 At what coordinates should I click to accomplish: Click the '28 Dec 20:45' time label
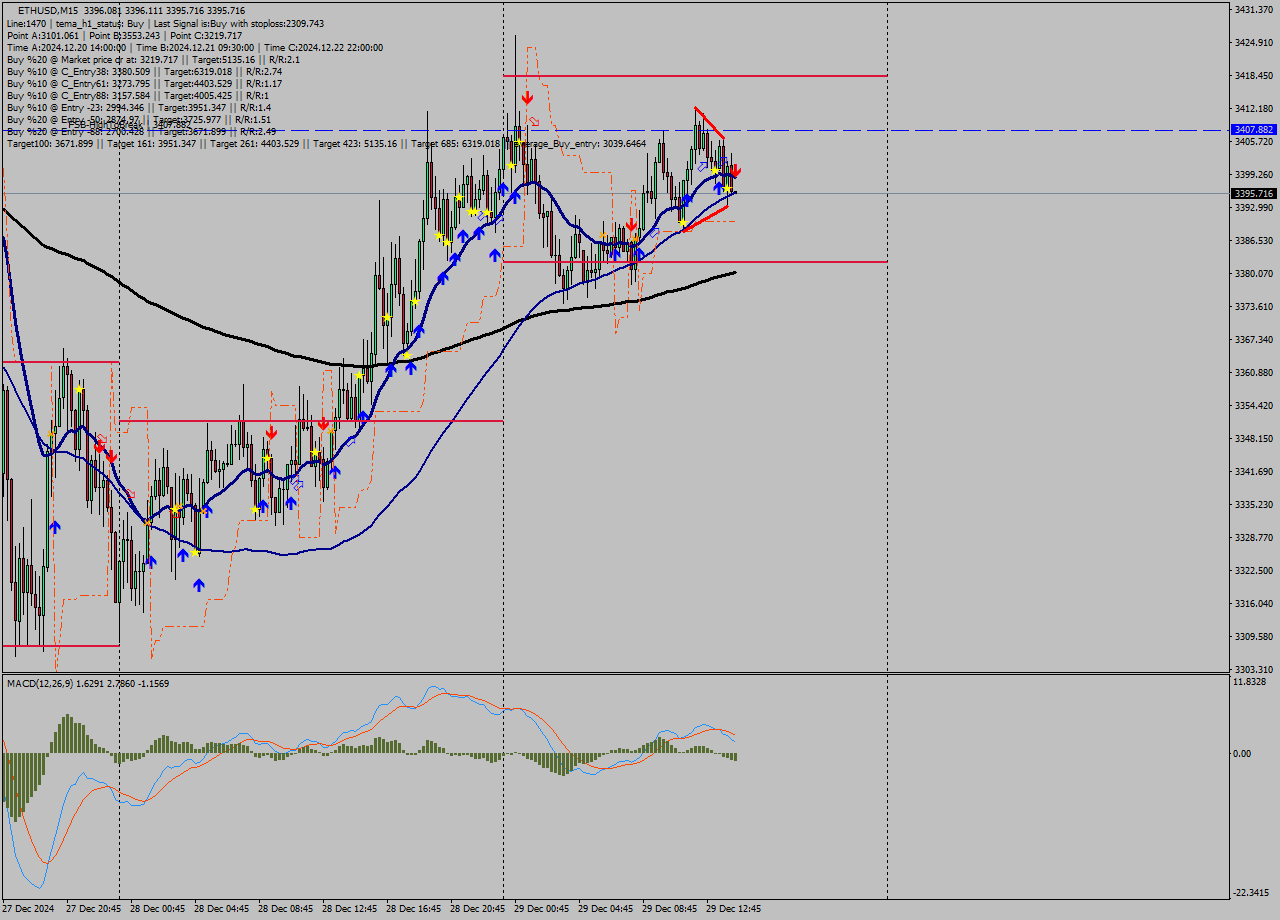(x=478, y=909)
